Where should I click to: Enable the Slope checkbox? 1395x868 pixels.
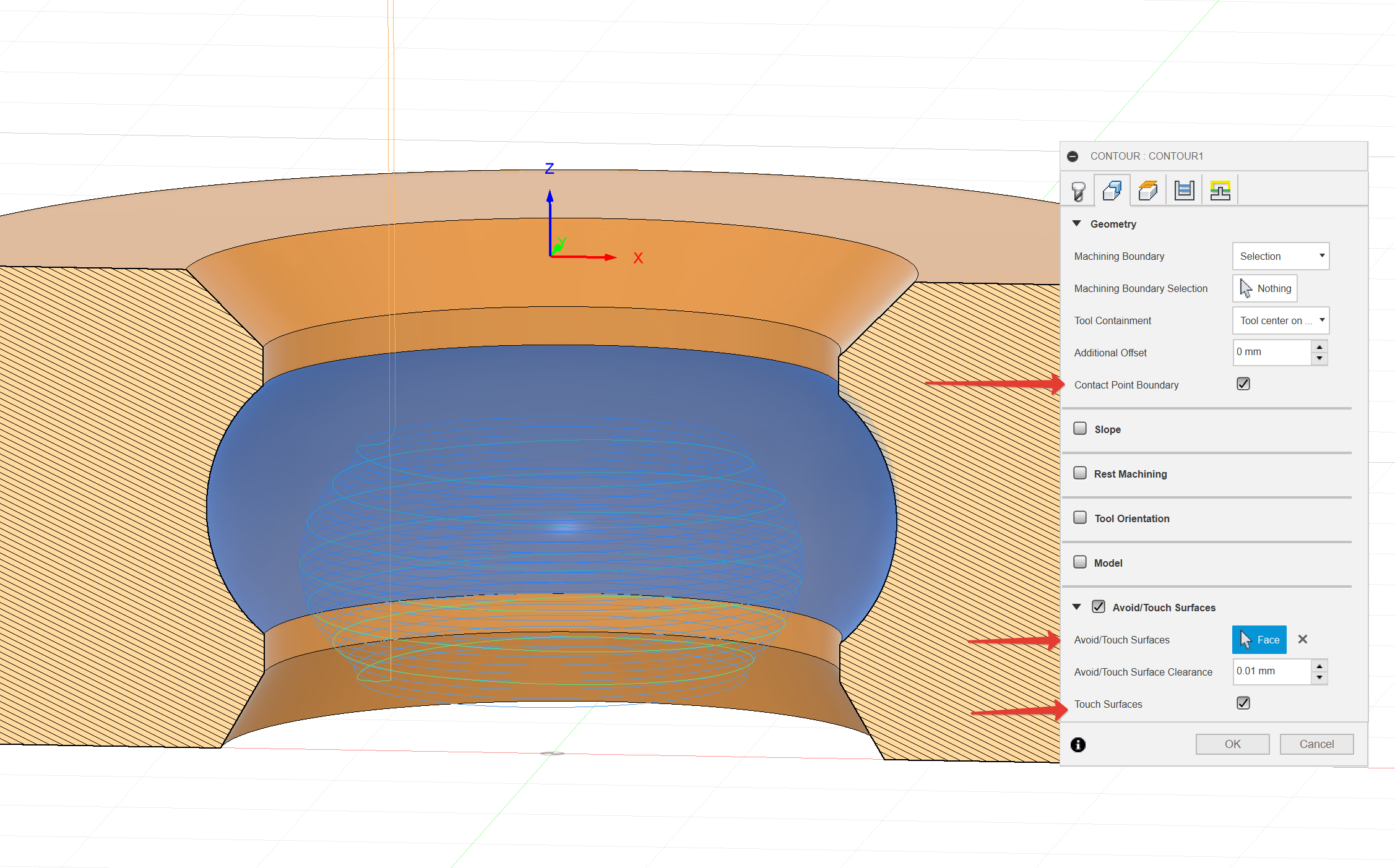pos(1080,429)
